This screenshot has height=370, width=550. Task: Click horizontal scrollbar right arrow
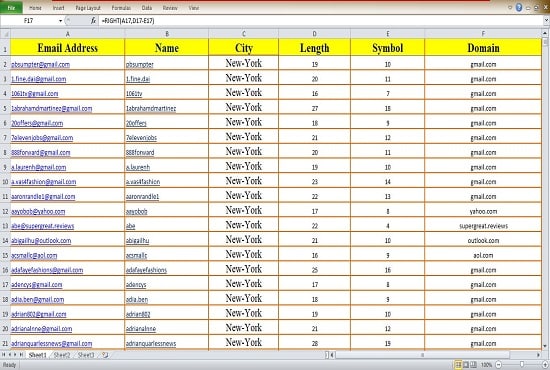(538, 355)
